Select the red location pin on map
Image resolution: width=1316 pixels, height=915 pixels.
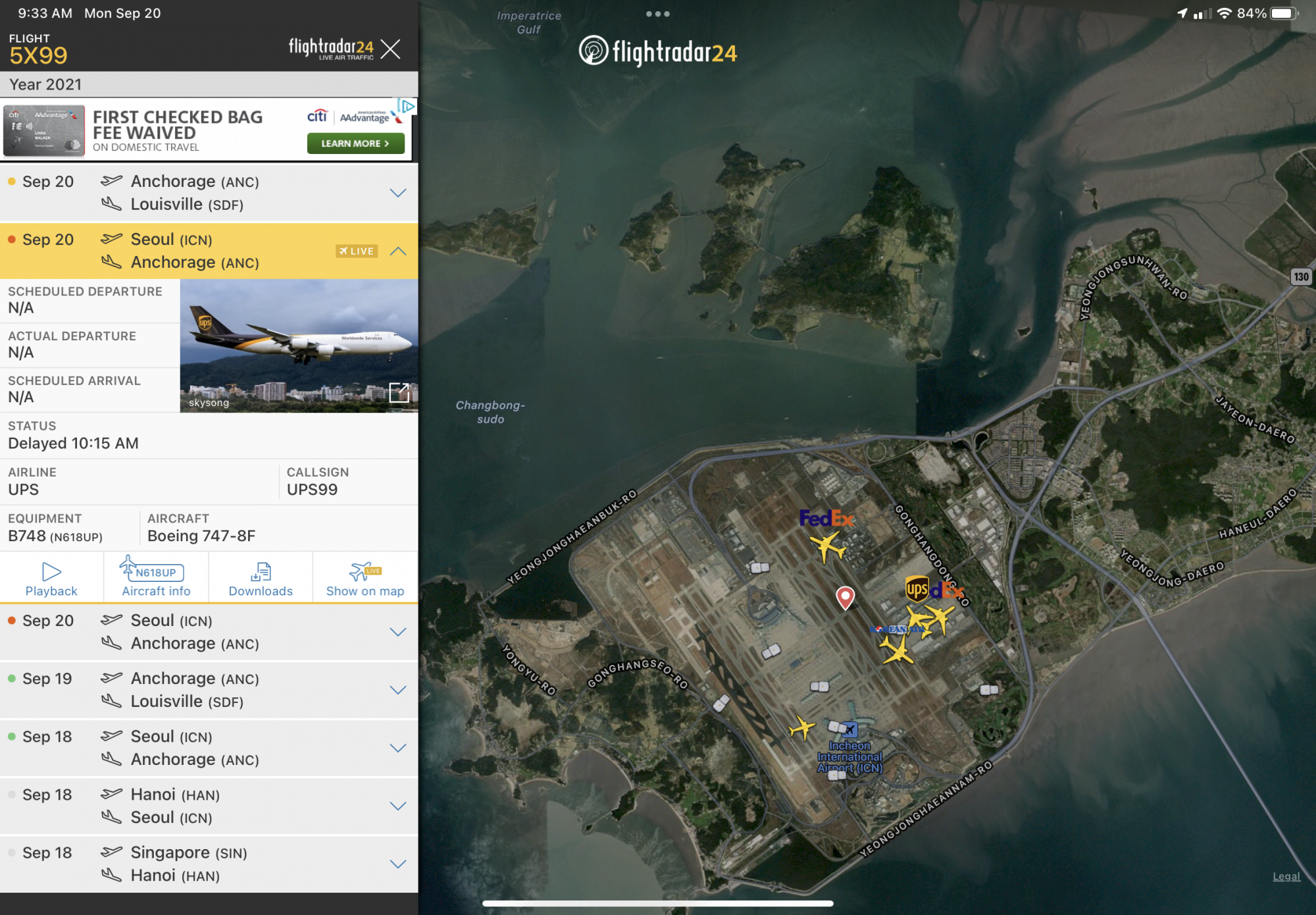[845, 596]
